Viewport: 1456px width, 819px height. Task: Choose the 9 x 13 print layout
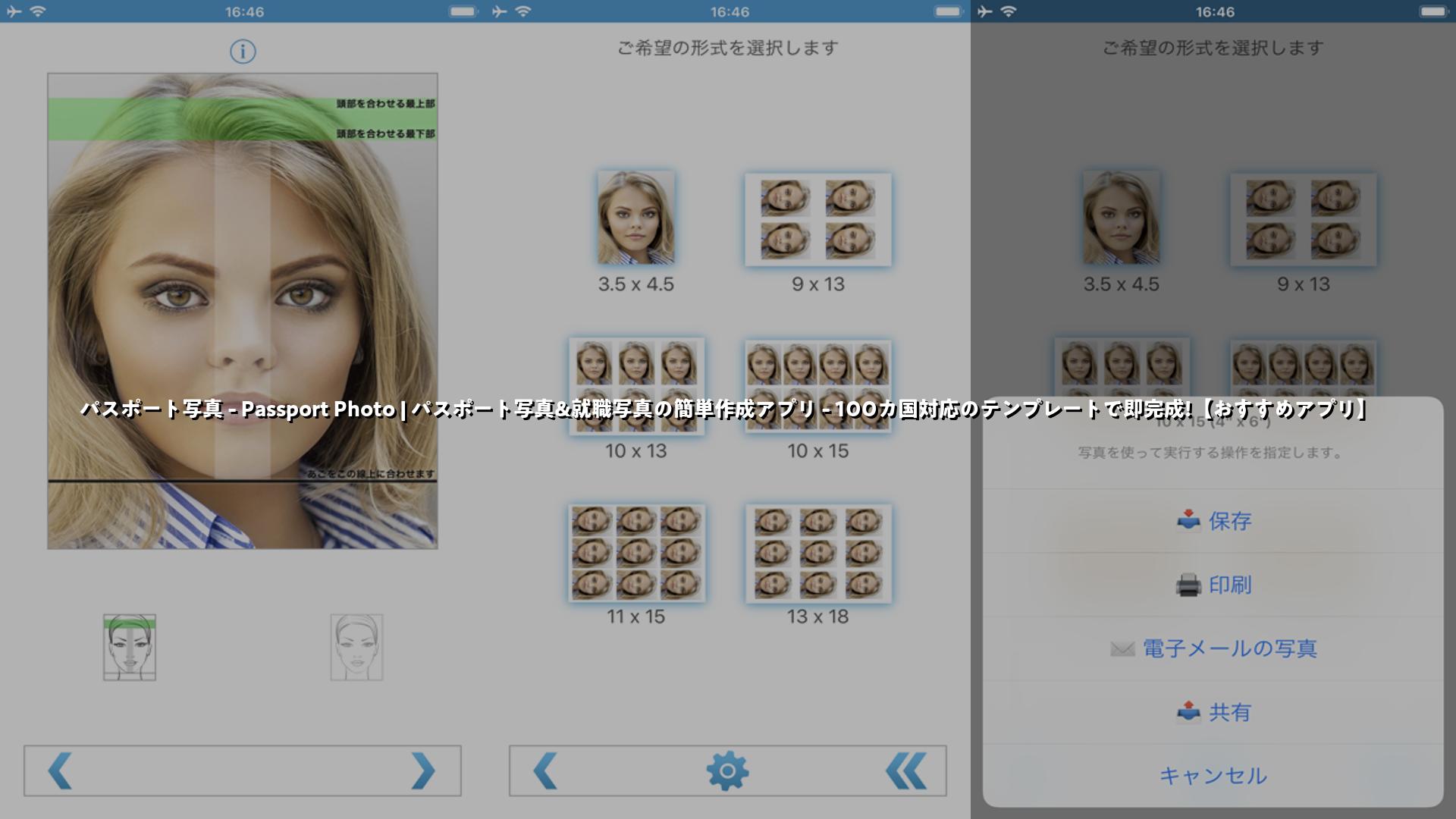coord(818,220)
